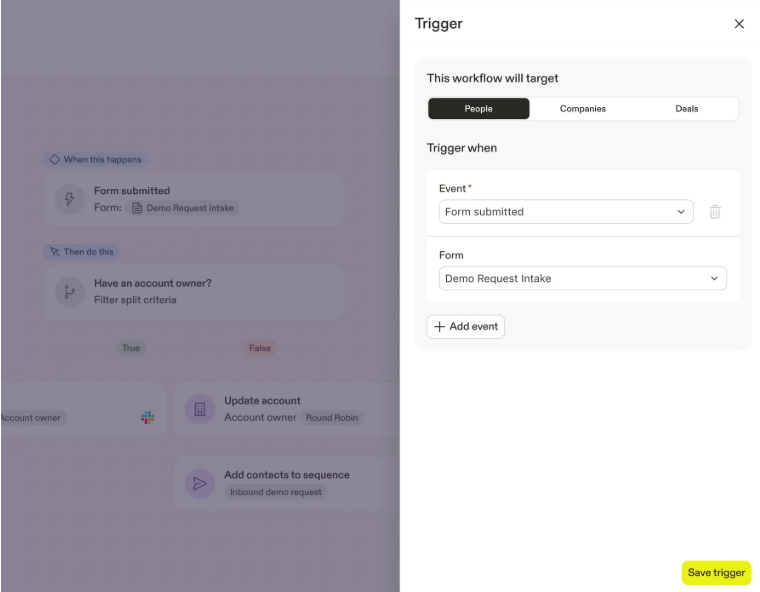Click the Save trigger button

pyautogui.click(x=715, y=573)
